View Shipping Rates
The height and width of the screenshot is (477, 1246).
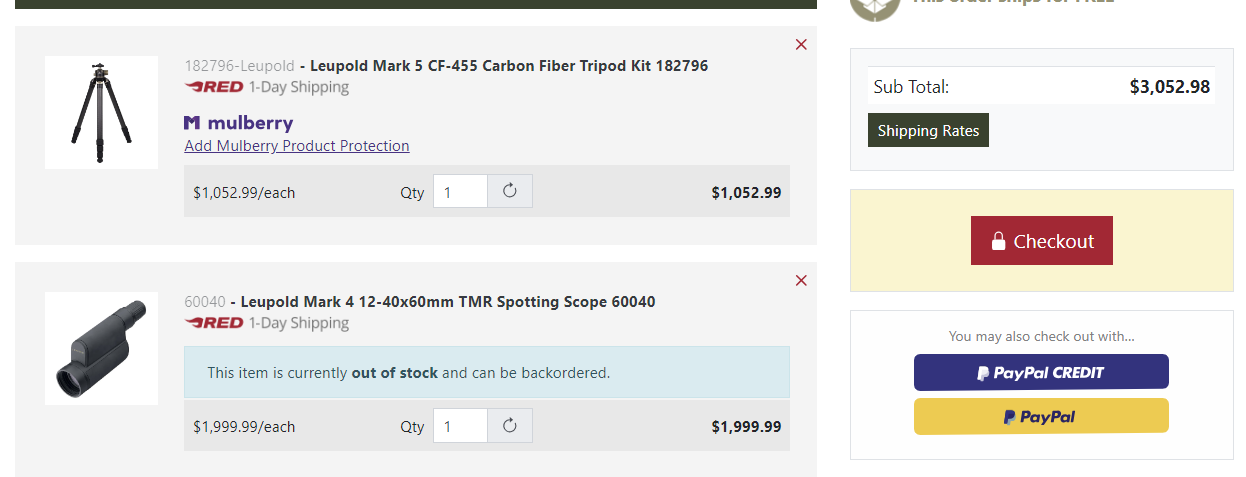tap(928, 130)
